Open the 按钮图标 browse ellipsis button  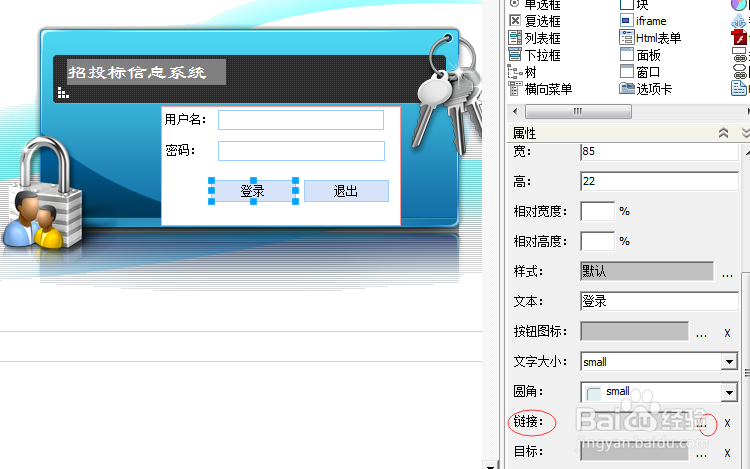point(701,334)
